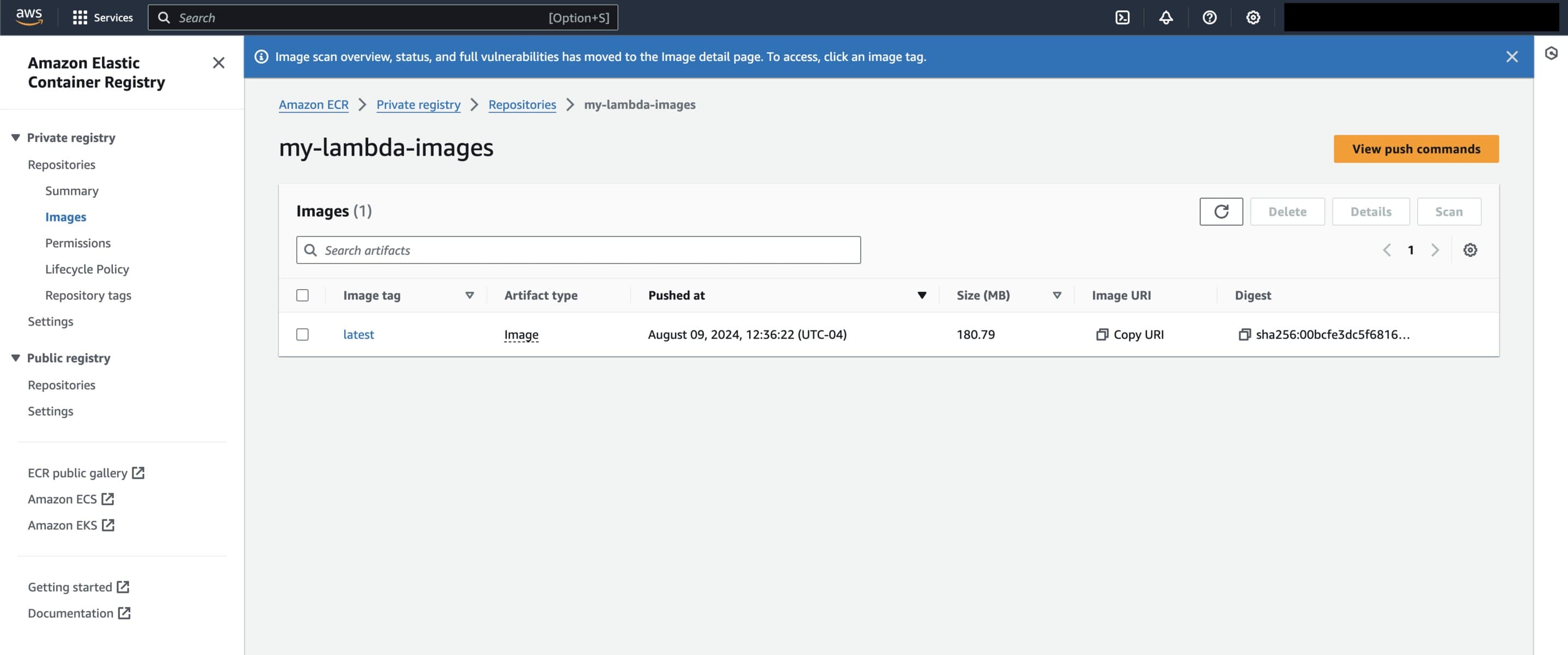Sort by Pushed at column arrow
This screenshot has width=1568, height=655.
click(x=921, y=295)
